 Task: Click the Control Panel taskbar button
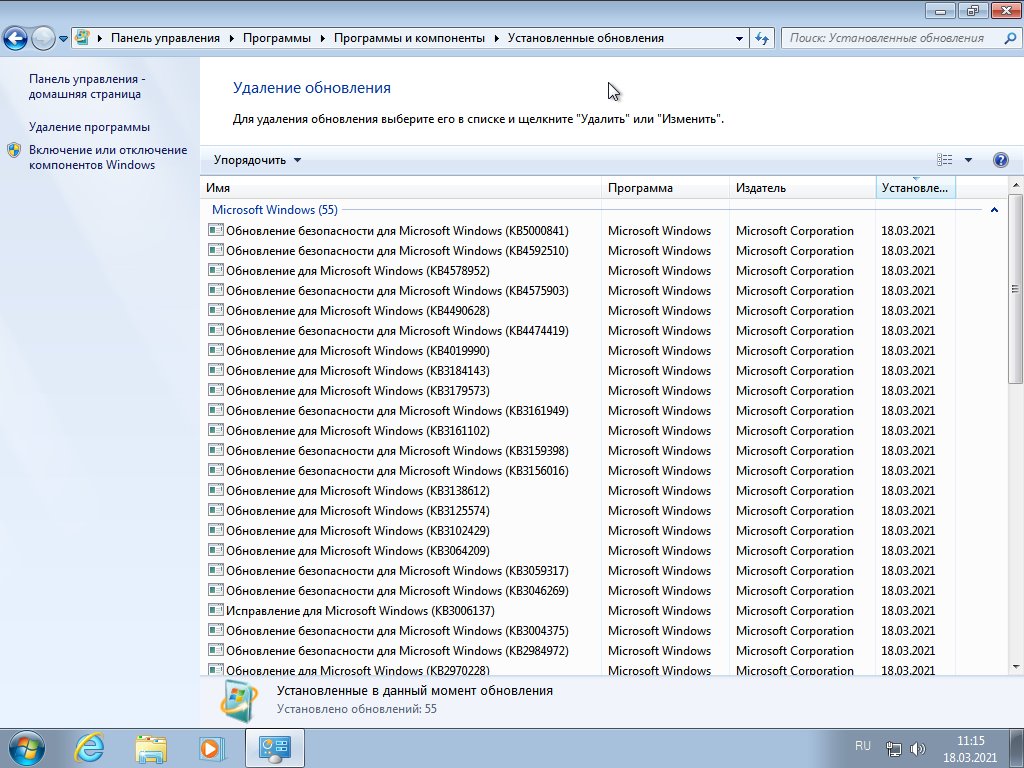(x=274, y=748)
